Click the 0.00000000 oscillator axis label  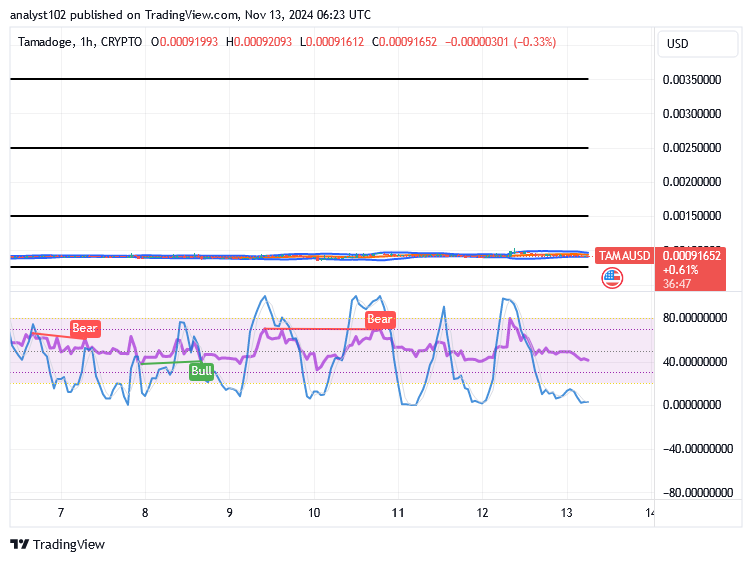pyautogui.click(x=692, y=405)
